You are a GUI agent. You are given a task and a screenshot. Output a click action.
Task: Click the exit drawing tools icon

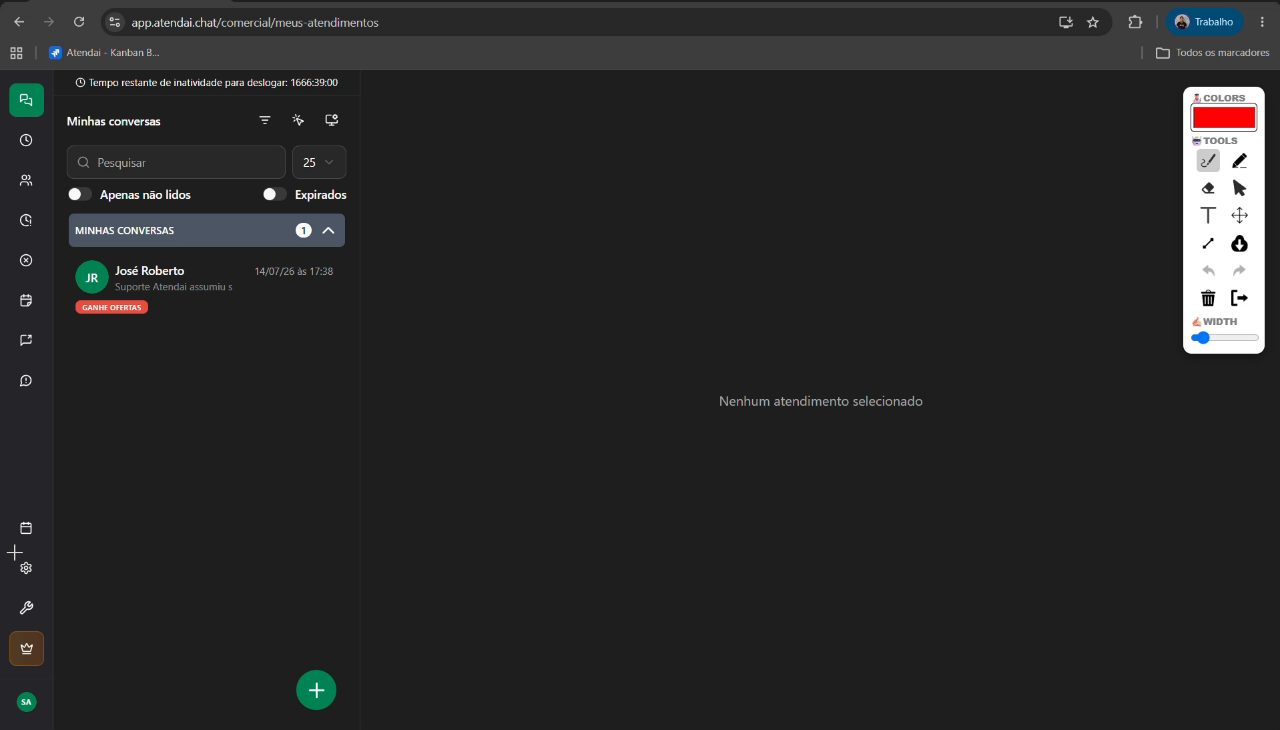1240,298
